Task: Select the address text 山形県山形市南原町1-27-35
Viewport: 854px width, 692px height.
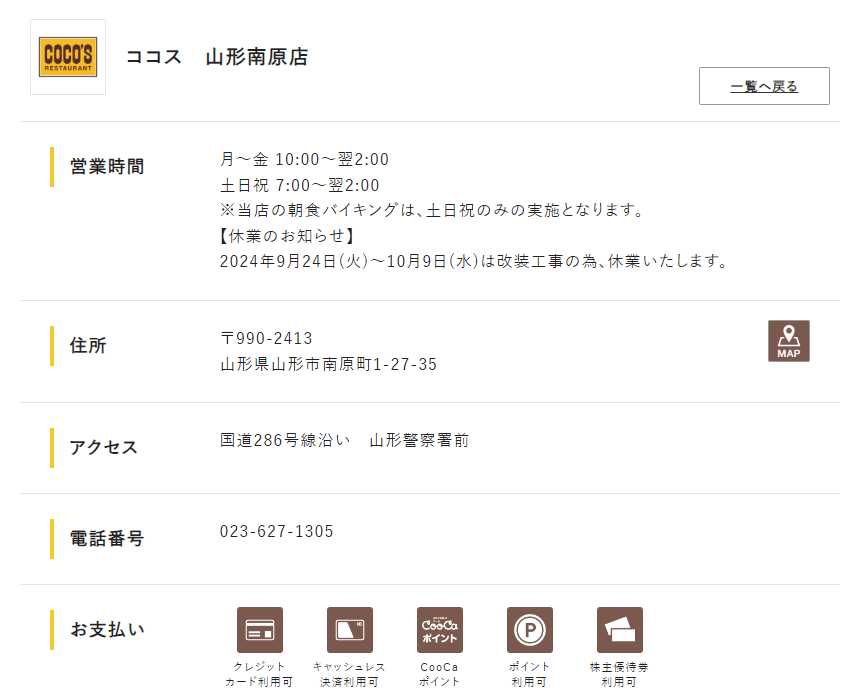Action: pyautogui.click(x=328, y=364)
